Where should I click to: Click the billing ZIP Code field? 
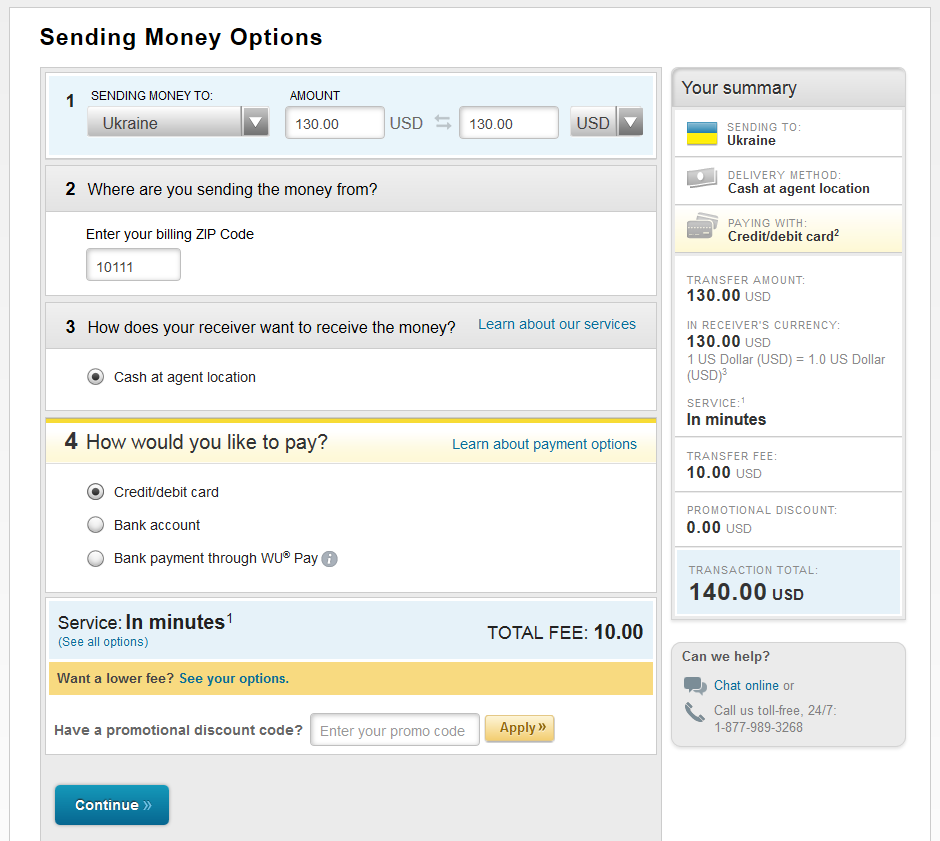click(133, 265)
